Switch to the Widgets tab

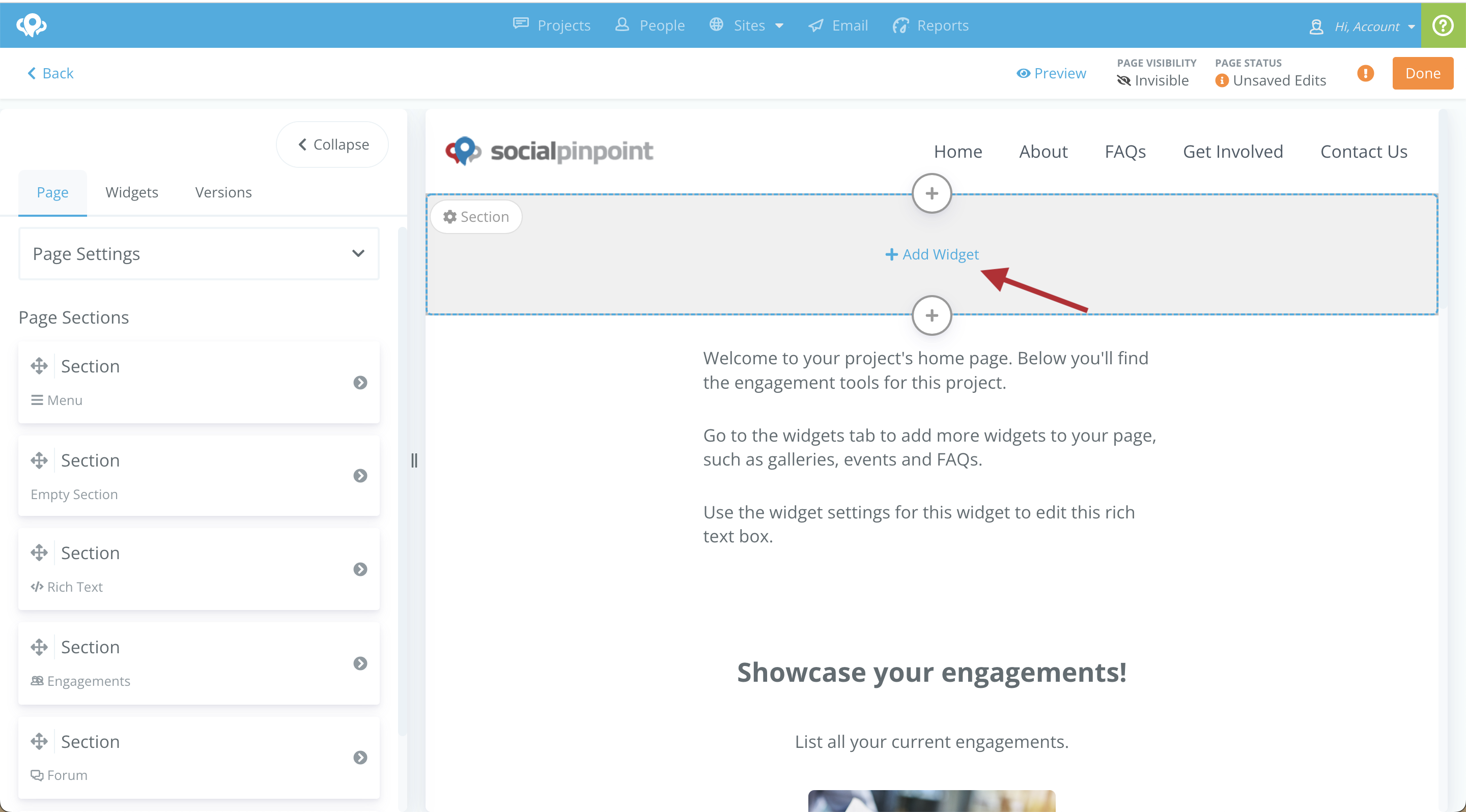(131, 192)
